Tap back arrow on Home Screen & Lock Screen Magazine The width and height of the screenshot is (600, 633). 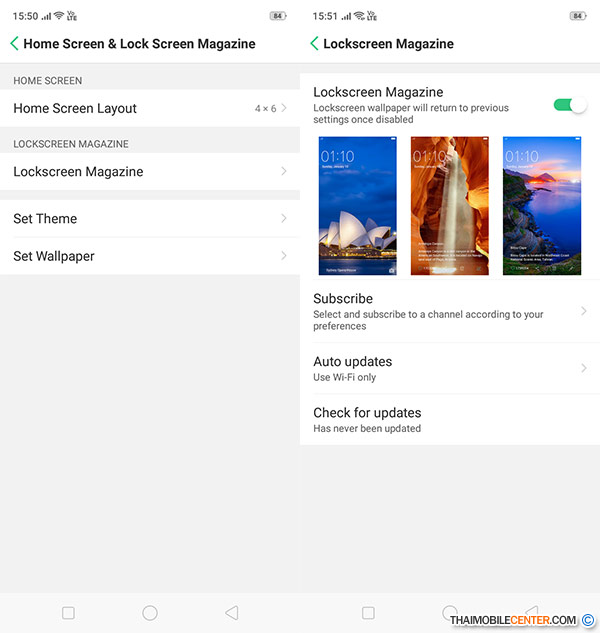click(x=15, y=44)
